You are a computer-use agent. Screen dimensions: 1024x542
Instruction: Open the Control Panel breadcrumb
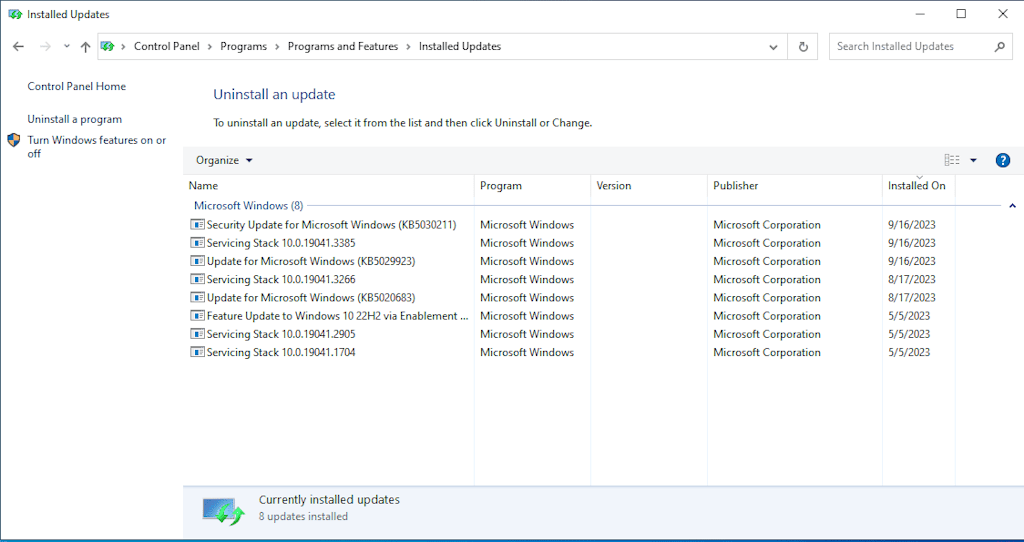tap(167, 46)
